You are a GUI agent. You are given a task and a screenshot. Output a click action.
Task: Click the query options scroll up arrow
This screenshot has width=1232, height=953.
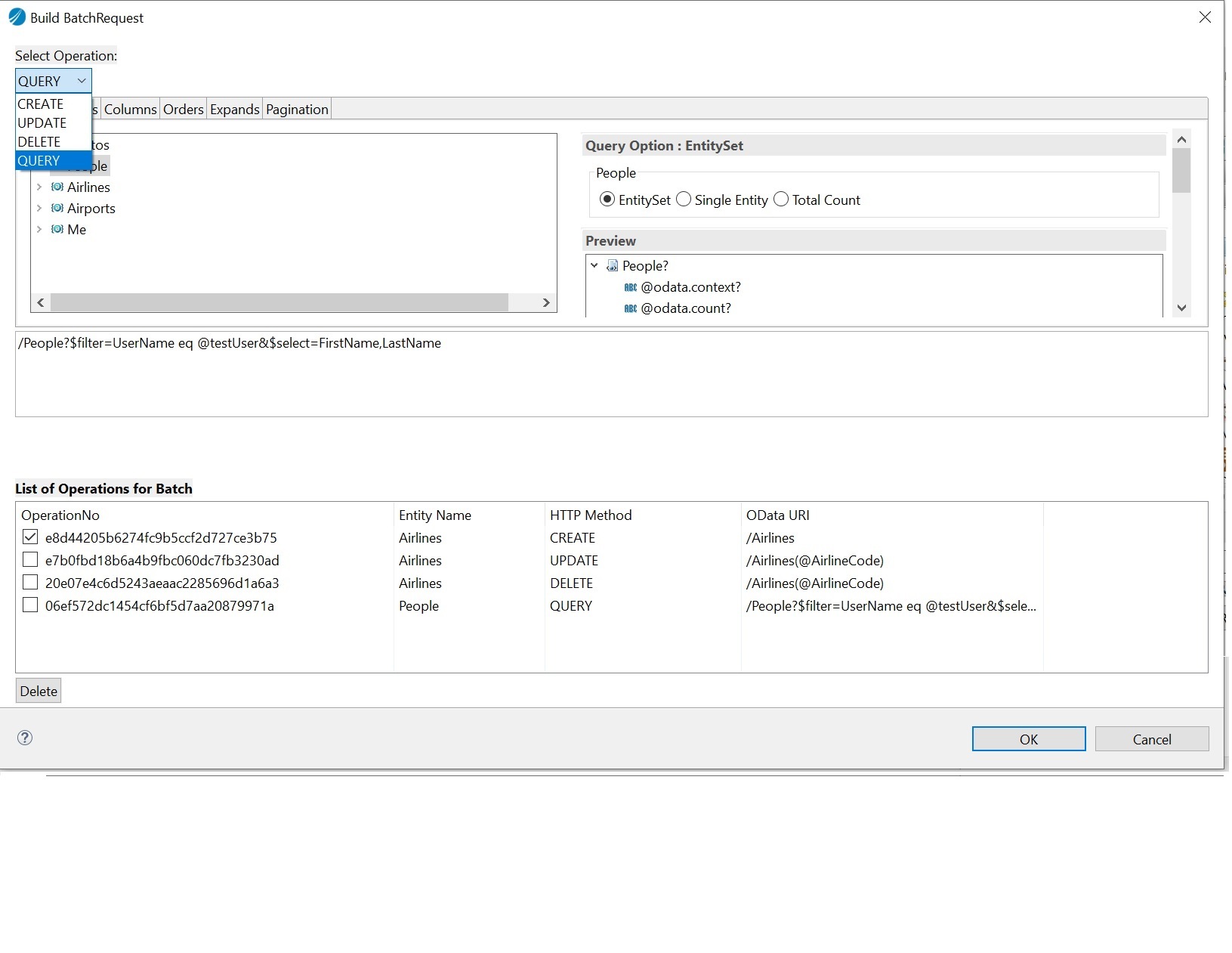(x=1181, y=139)
